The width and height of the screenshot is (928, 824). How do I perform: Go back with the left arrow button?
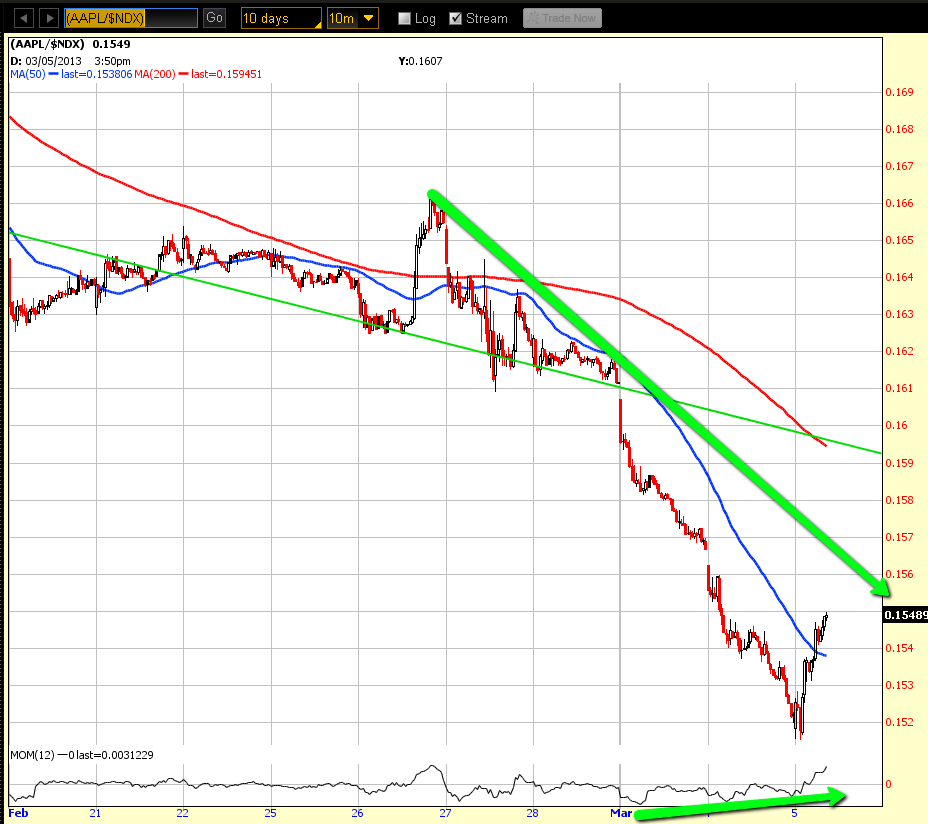click(24, 18)
